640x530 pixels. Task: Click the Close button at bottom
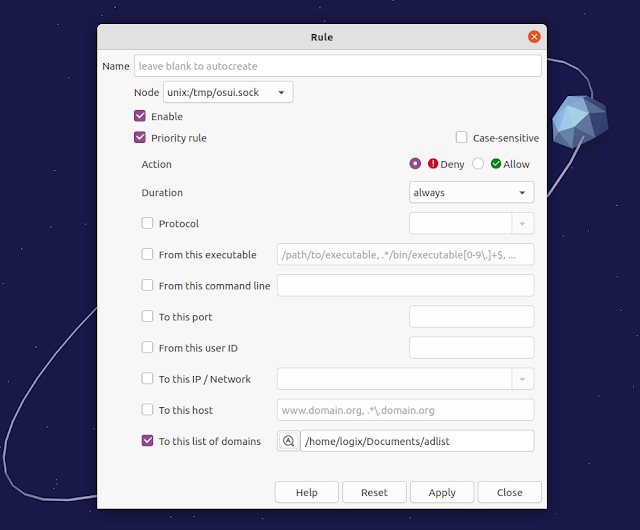click(x=509, y=492)
